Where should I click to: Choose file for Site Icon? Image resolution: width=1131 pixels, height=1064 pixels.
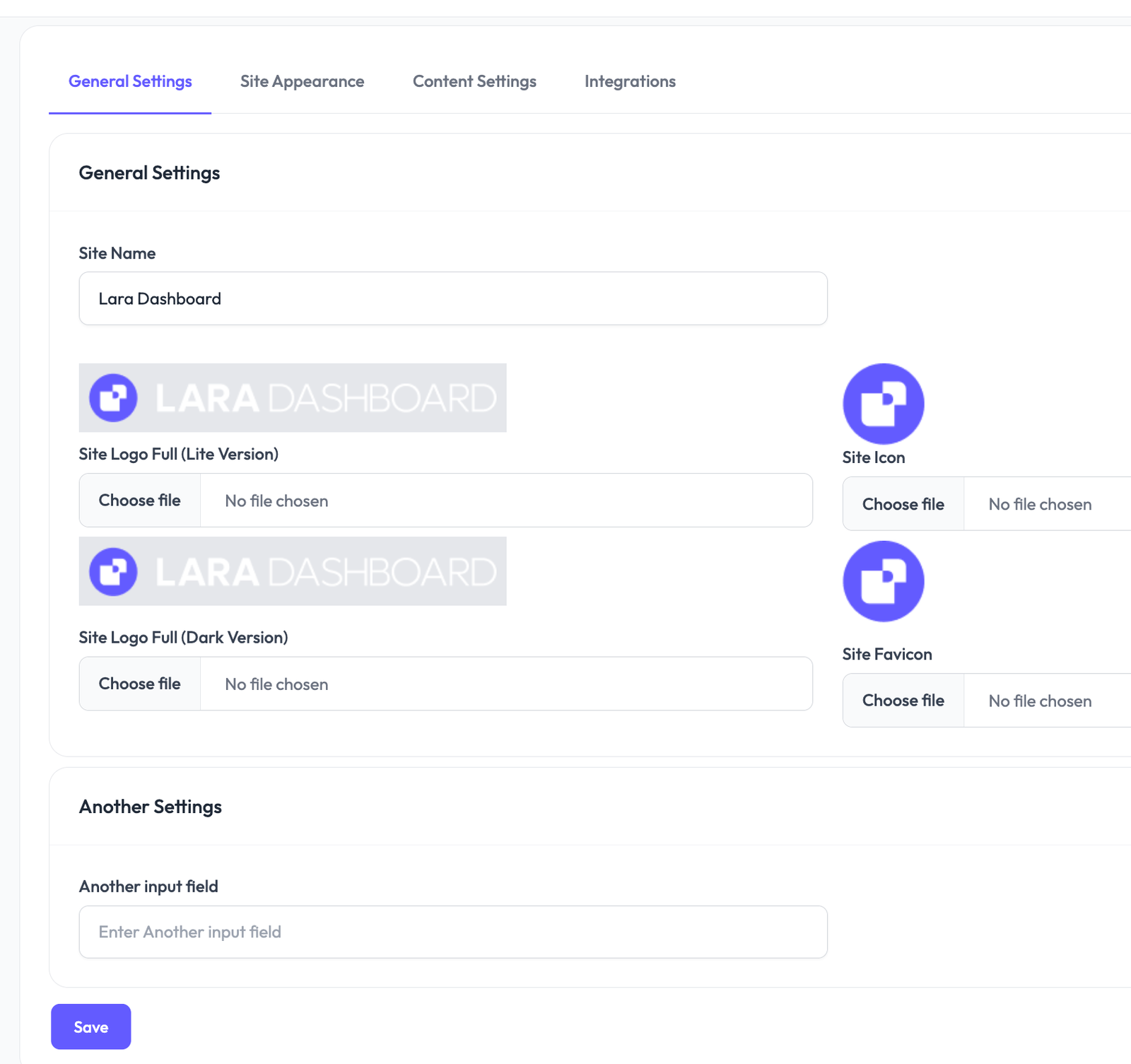tap(903, 504)
